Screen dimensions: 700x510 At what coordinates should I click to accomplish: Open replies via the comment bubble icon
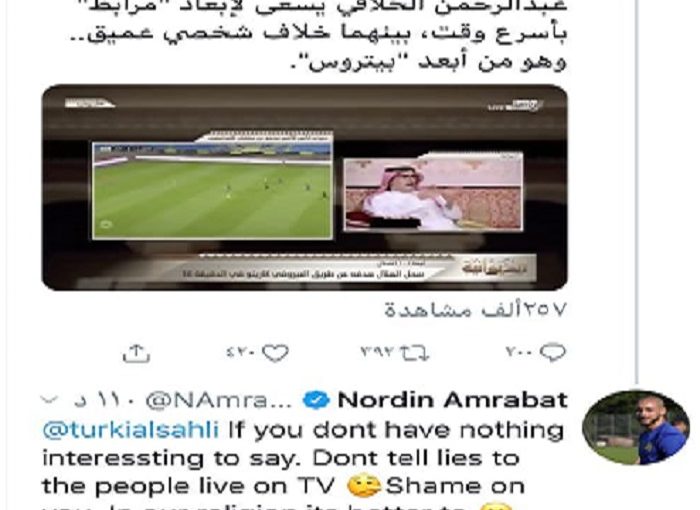tap(553, 353)
